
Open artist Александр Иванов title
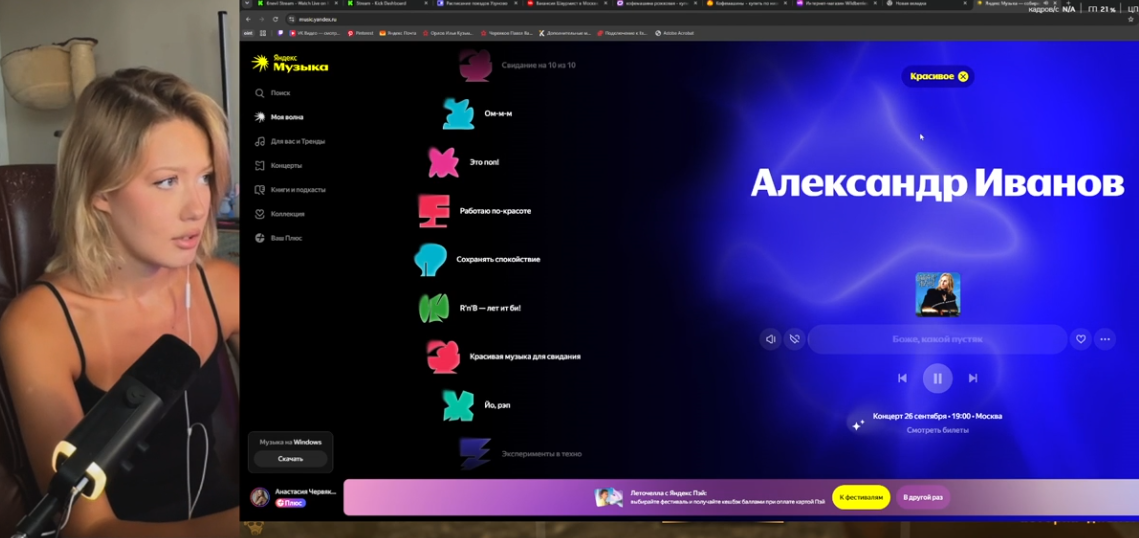pos(937,183)
